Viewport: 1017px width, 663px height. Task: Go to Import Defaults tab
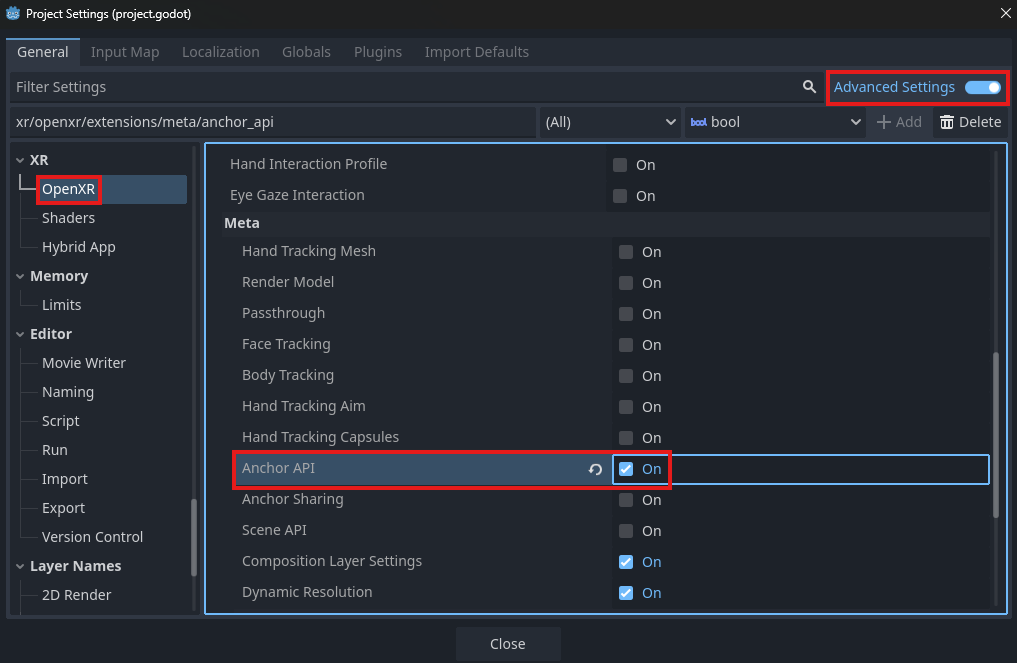tap(477, 52)
